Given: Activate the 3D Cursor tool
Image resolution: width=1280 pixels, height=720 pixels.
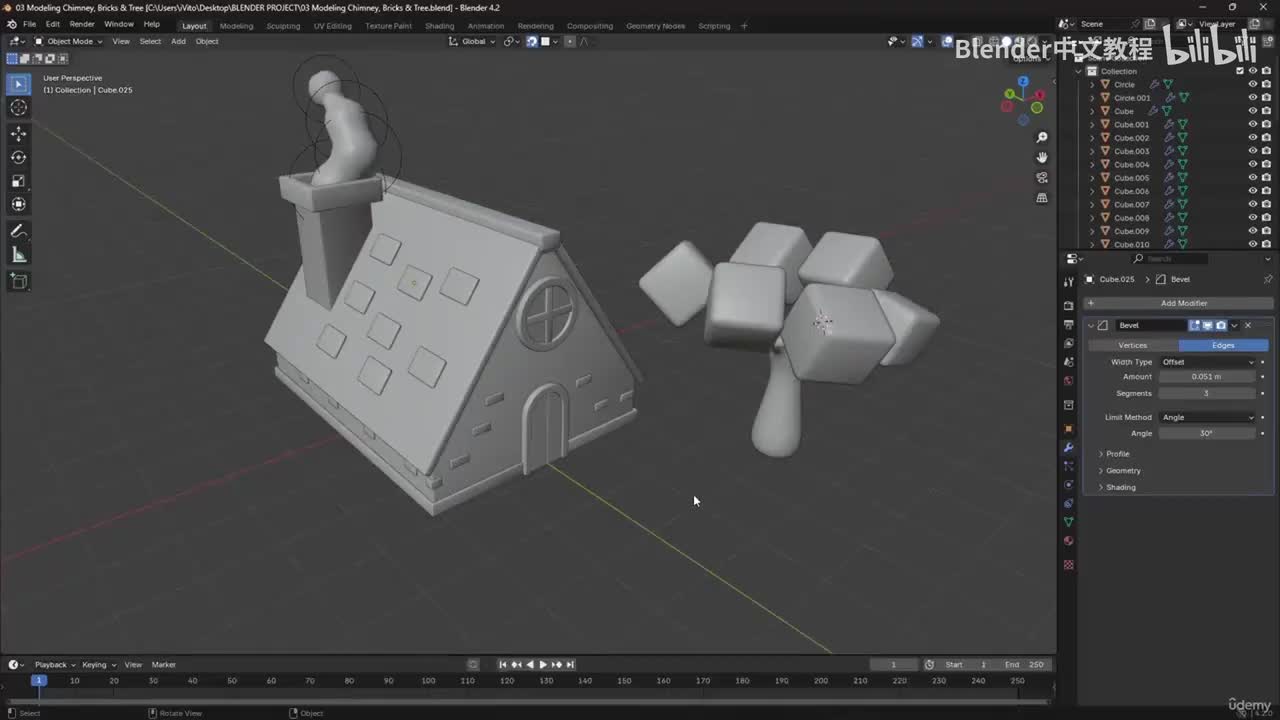Looking at the screenshot, I should [18, 108].
